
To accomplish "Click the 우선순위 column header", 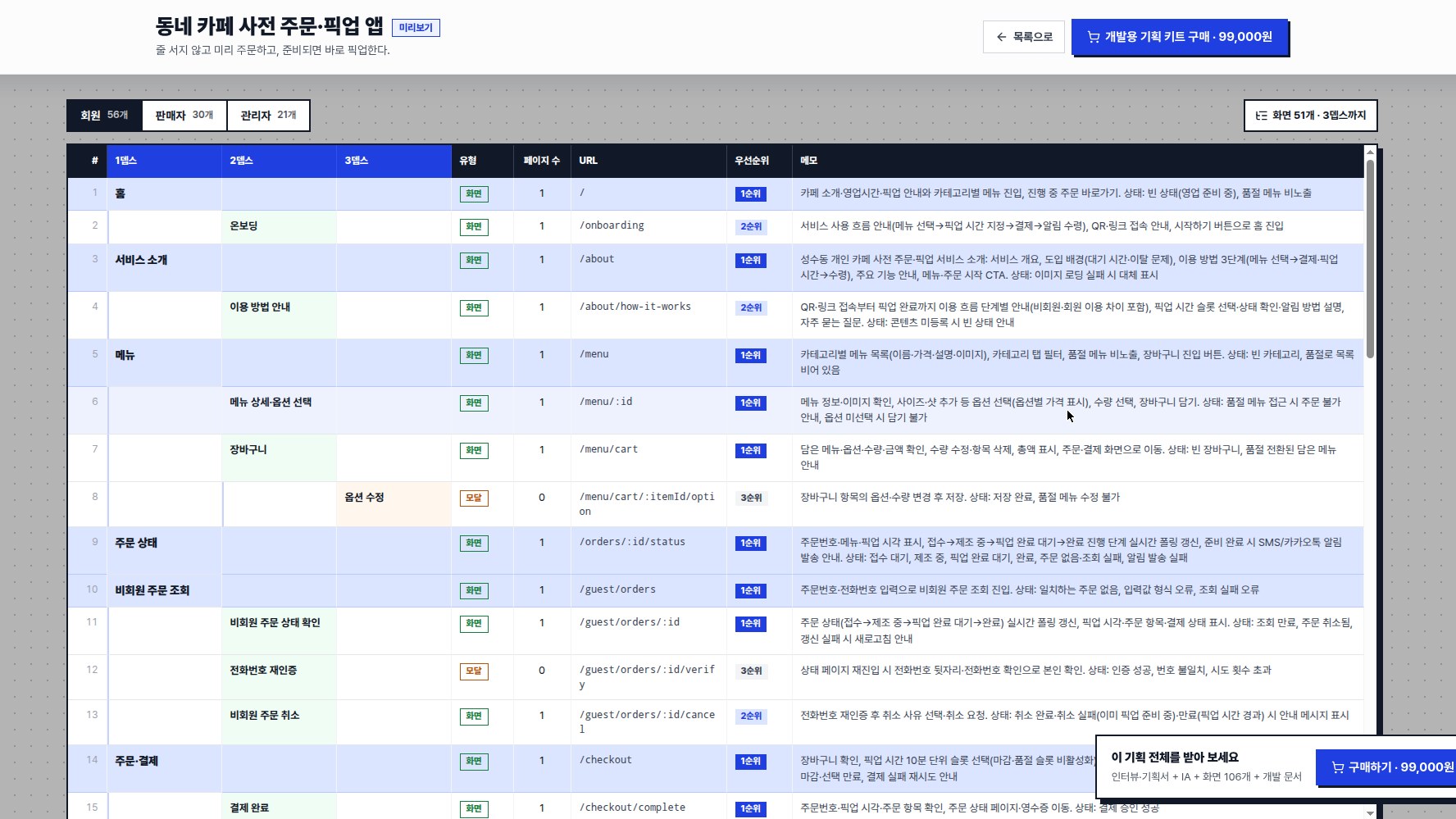I will [x=759, y=161].
